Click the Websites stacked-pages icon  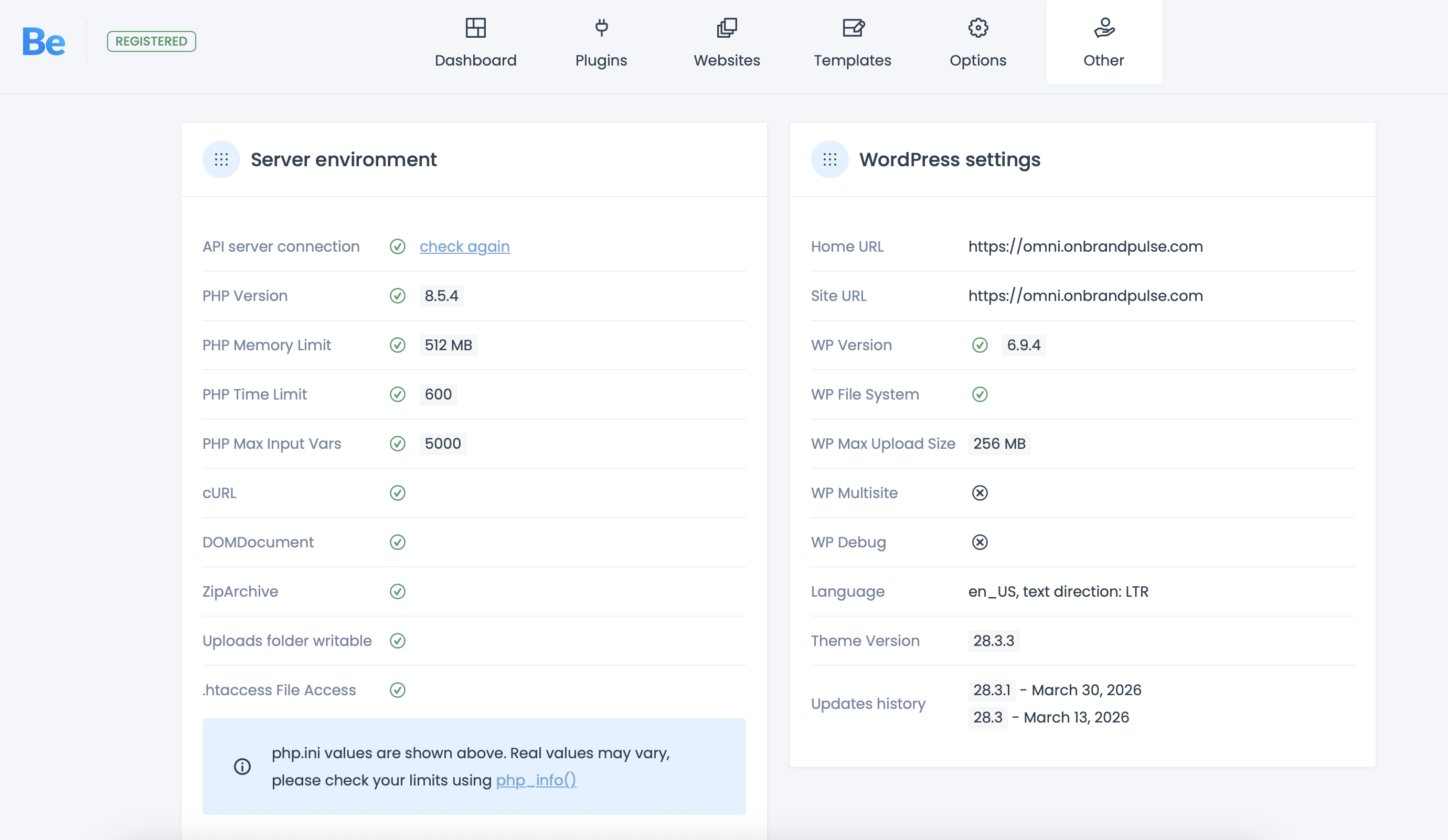[727, 28]
